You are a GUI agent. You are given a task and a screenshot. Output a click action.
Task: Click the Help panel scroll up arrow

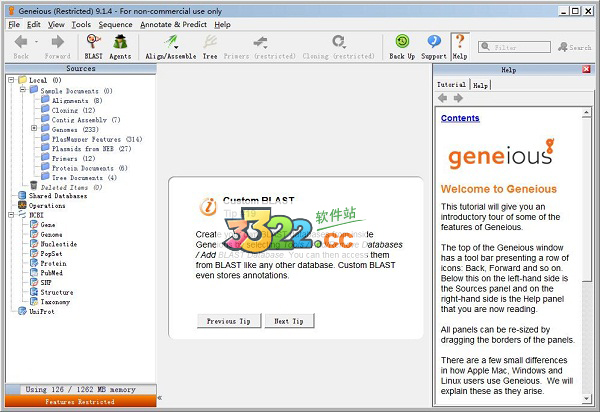(x=586, y=112)
